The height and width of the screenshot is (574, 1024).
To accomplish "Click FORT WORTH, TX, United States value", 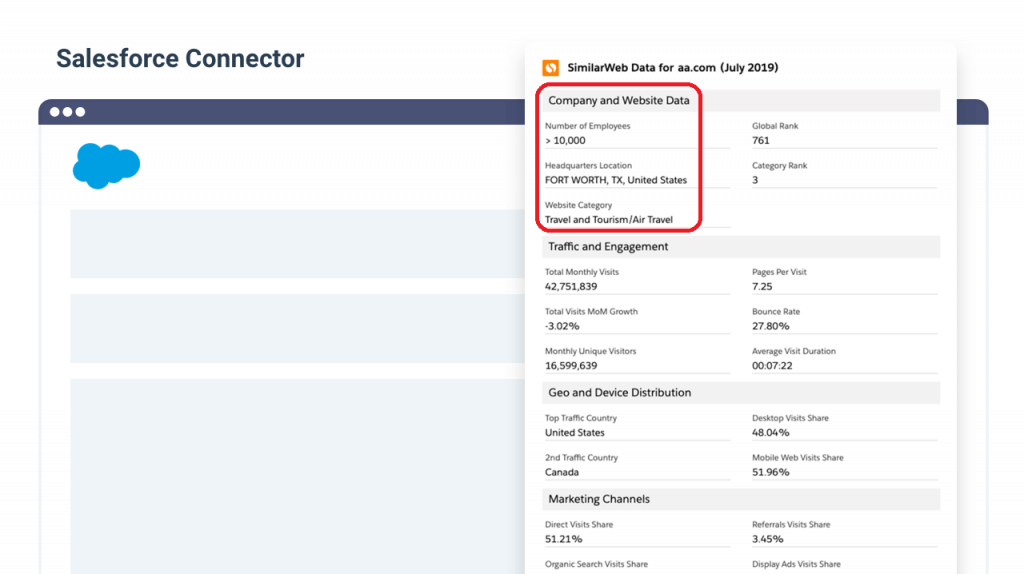I will coord(616,180).
